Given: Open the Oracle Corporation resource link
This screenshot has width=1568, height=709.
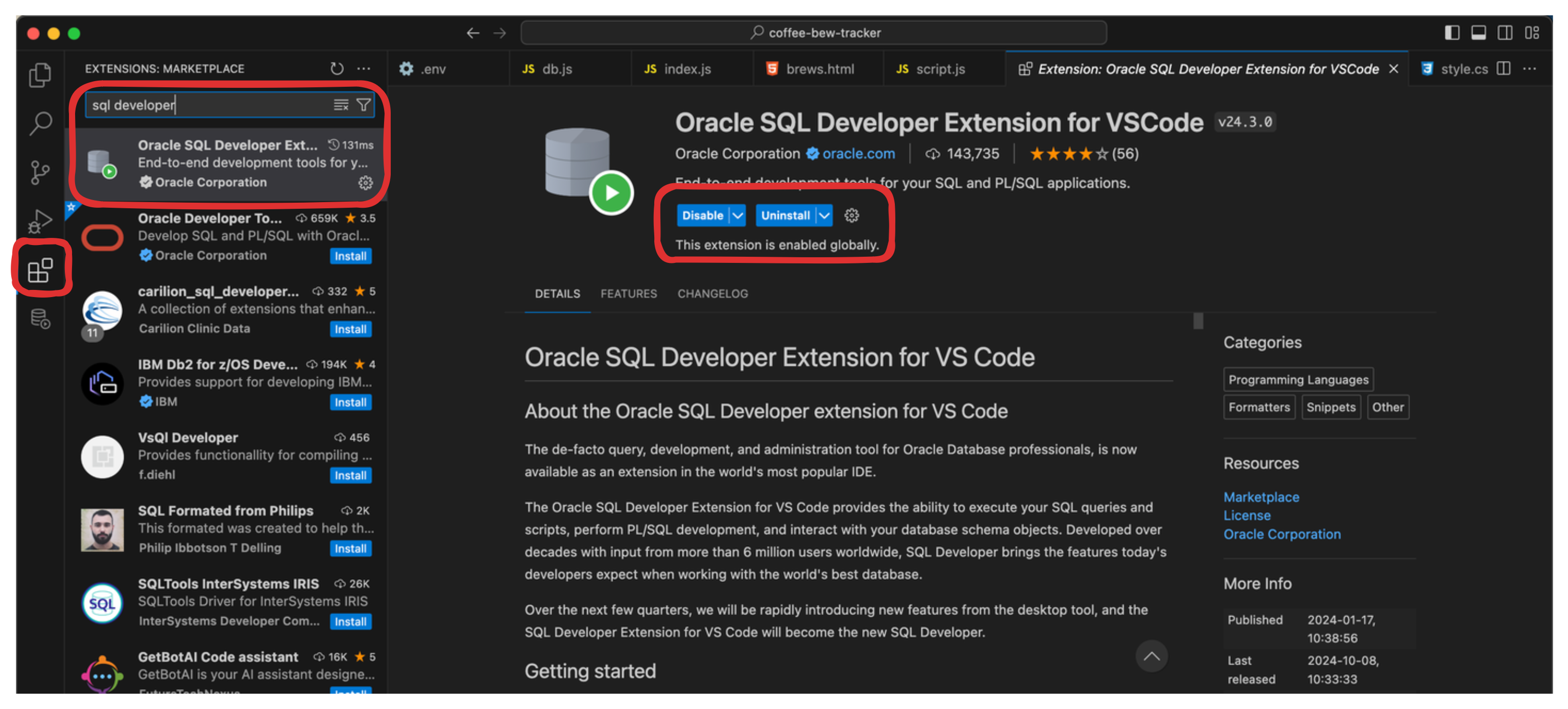Looking at the screenshot, I should click(1282, 534).
